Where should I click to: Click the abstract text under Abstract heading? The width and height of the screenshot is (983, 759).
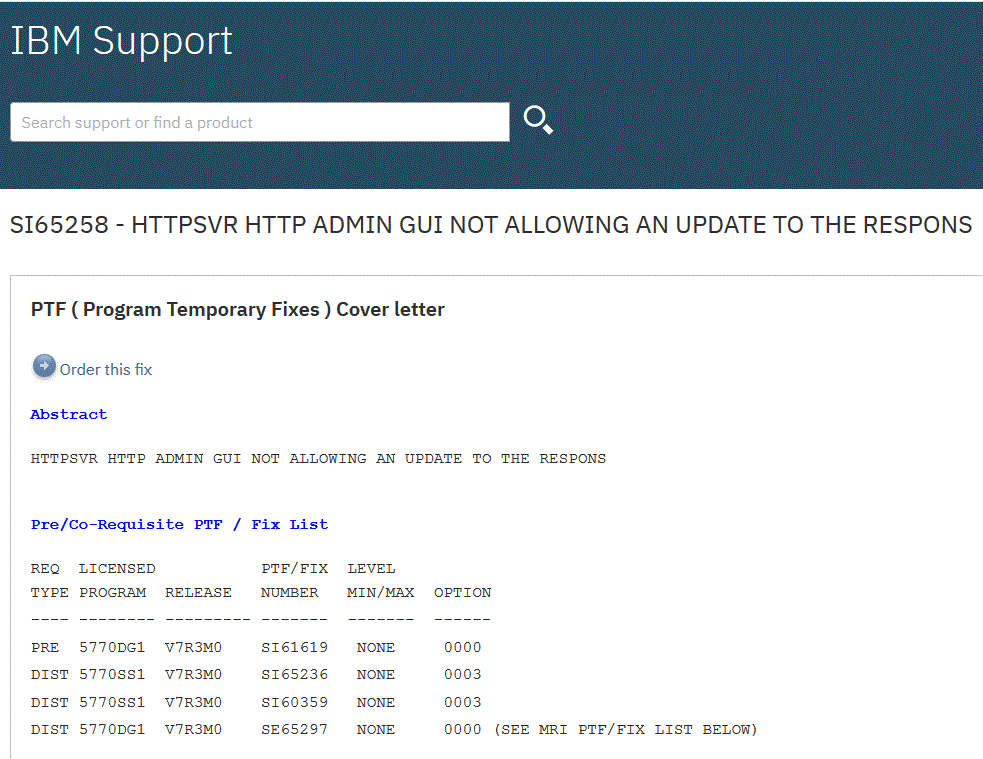(x=318, y=459)
